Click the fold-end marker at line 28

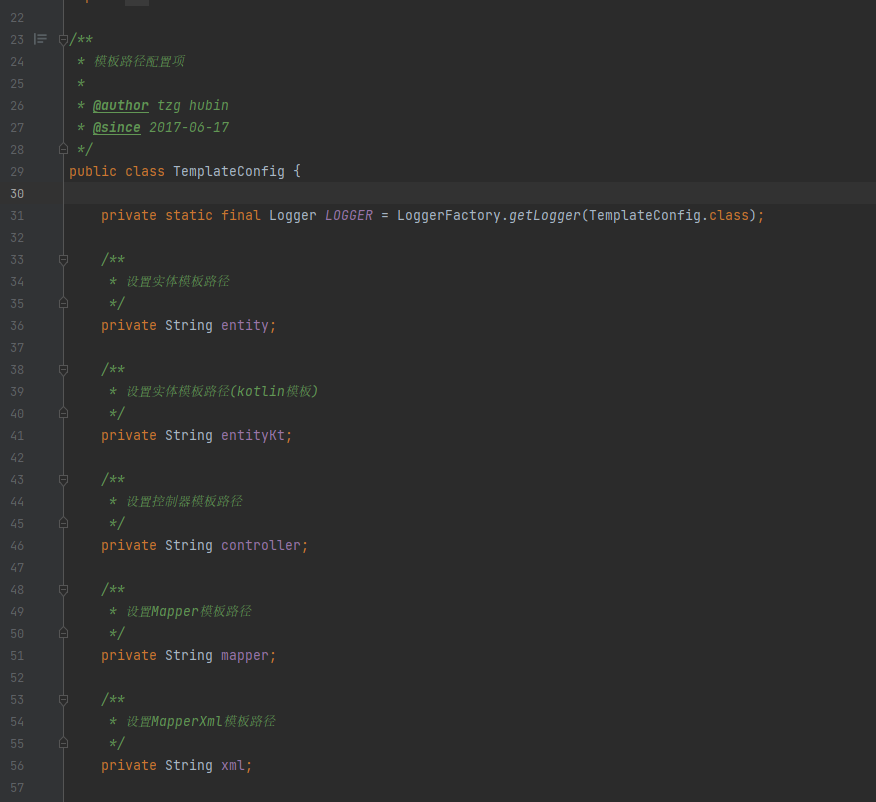click(x=63, y=148)
